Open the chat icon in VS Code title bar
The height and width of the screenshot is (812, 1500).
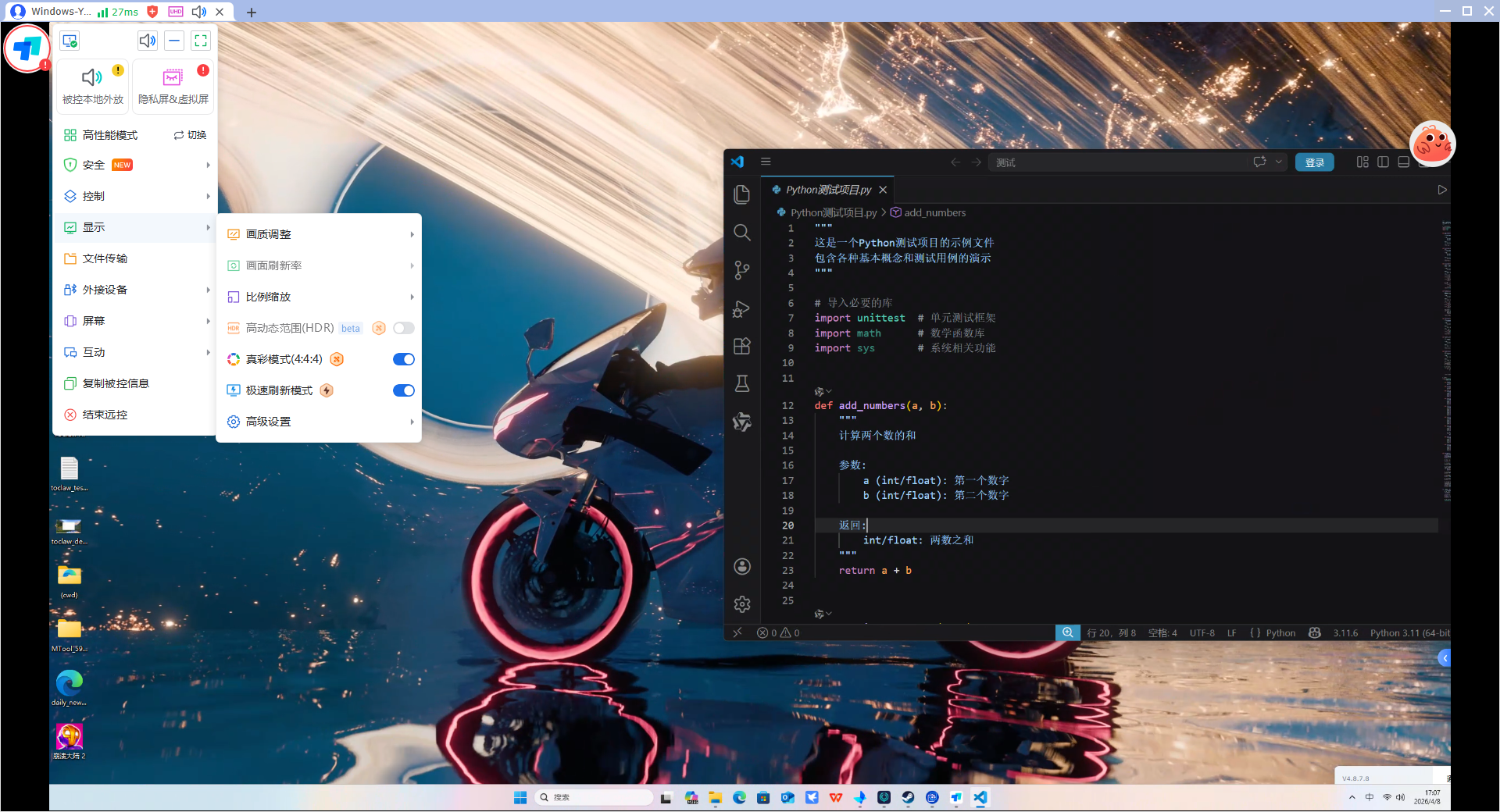(x=1259, y=162)
